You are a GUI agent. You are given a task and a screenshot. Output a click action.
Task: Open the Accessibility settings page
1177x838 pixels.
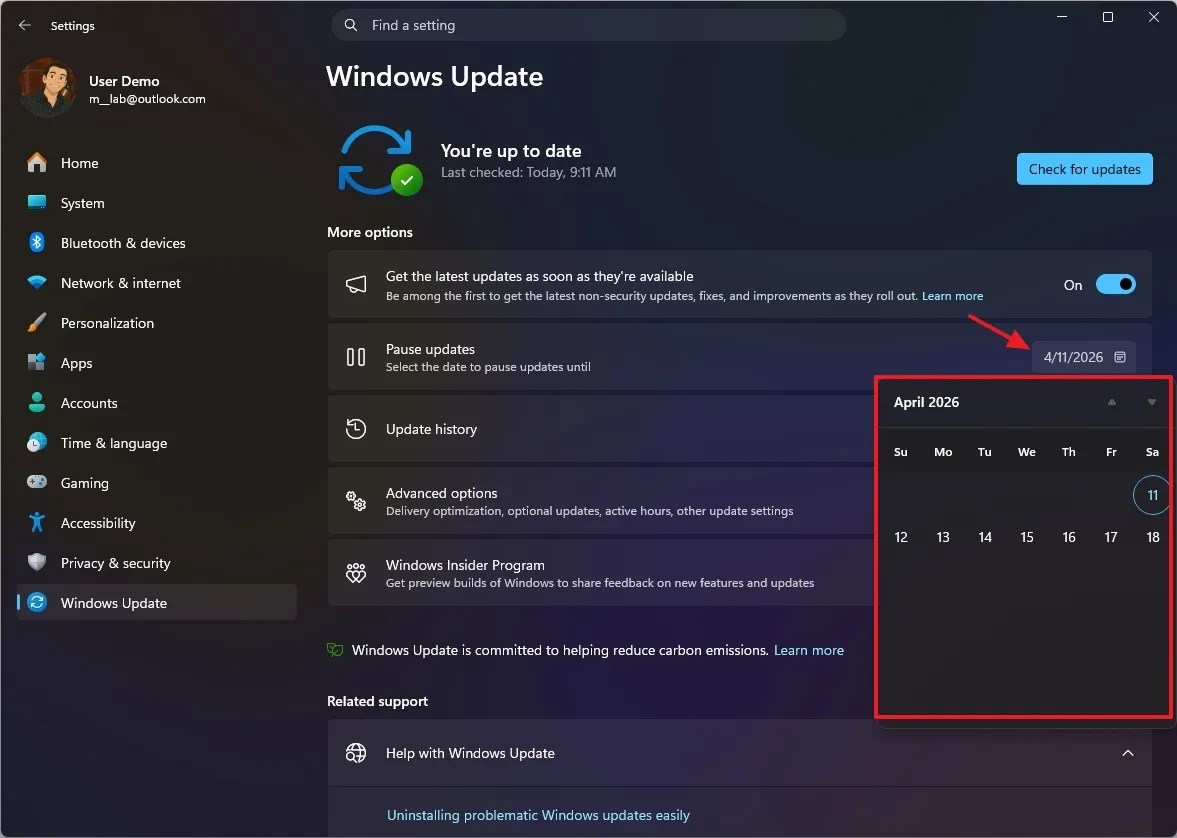pos(158,523)
